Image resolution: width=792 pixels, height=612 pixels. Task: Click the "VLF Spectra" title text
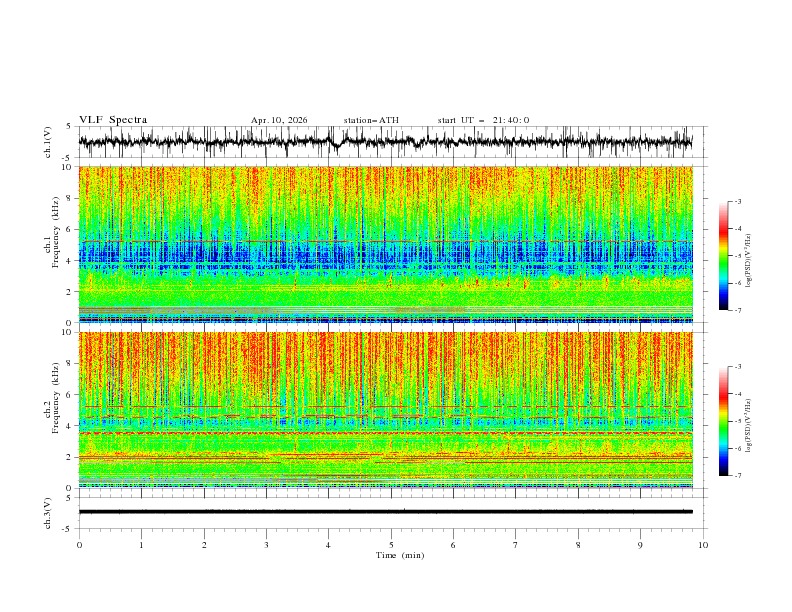pyautogui.click(x=113, y=120)
